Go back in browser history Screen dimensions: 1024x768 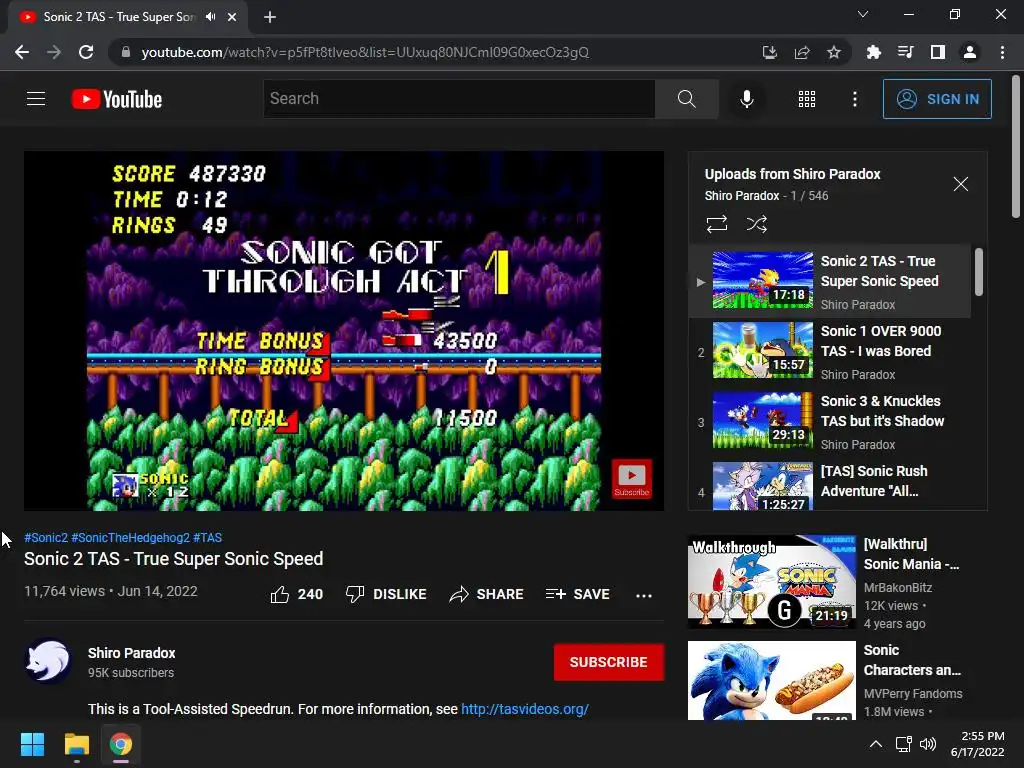22,52
